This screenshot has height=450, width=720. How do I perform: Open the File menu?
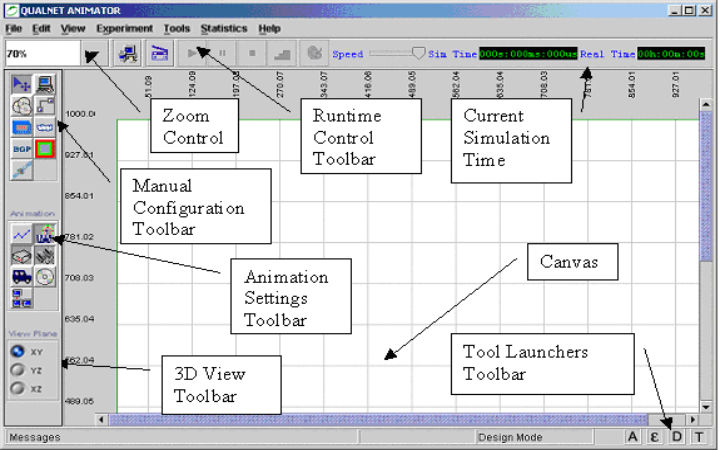click(x=13, y=28)
